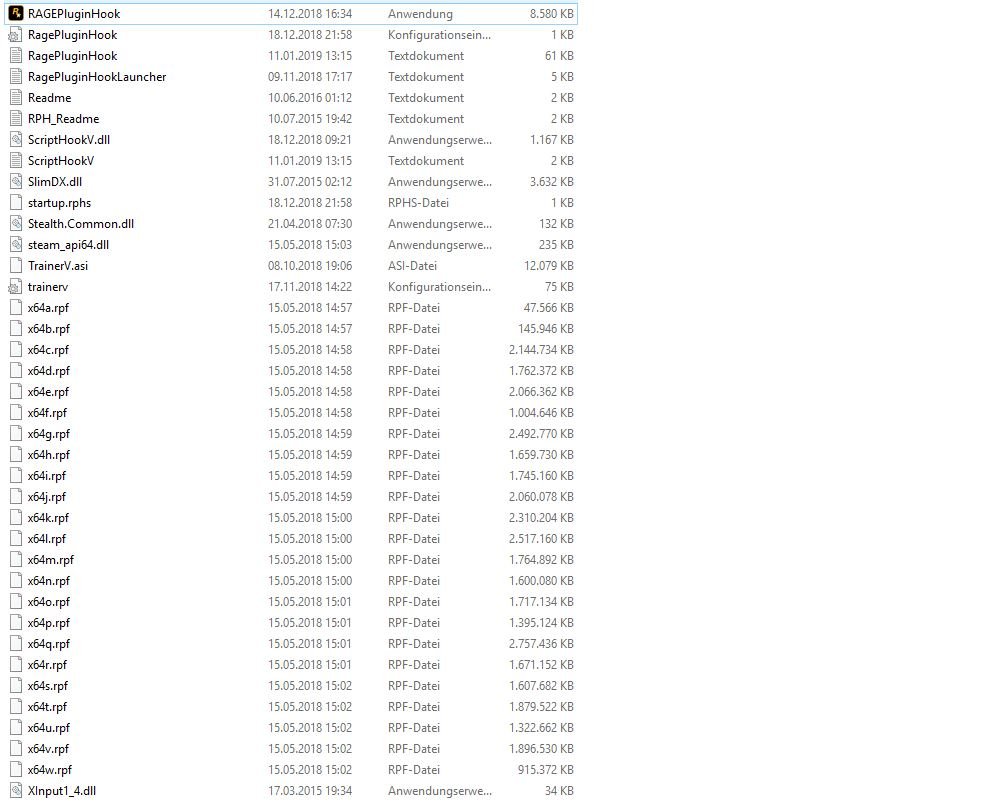Click the x64f.rpf file icon
Viewport: 1000px width, 805px height.
click(16, 413)
